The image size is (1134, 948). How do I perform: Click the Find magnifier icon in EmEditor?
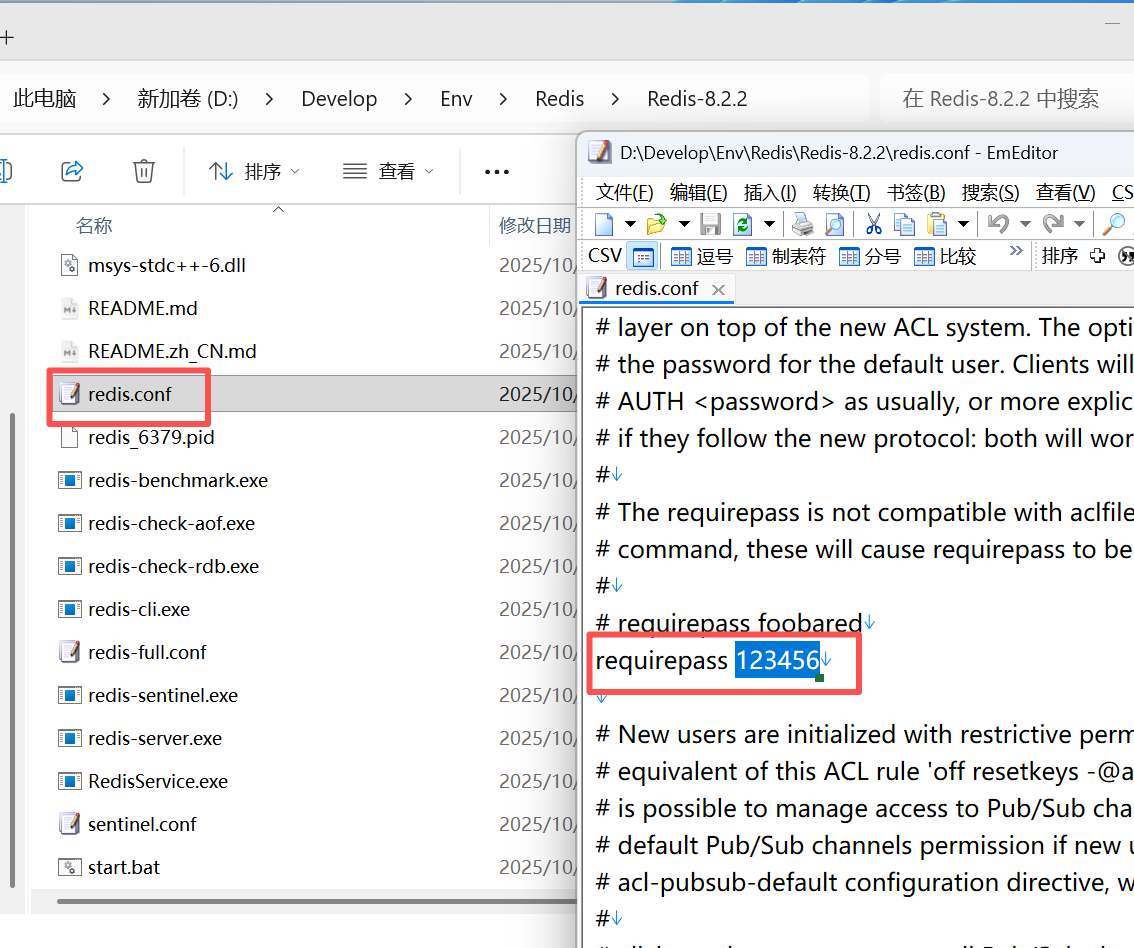click(1114, 224)
